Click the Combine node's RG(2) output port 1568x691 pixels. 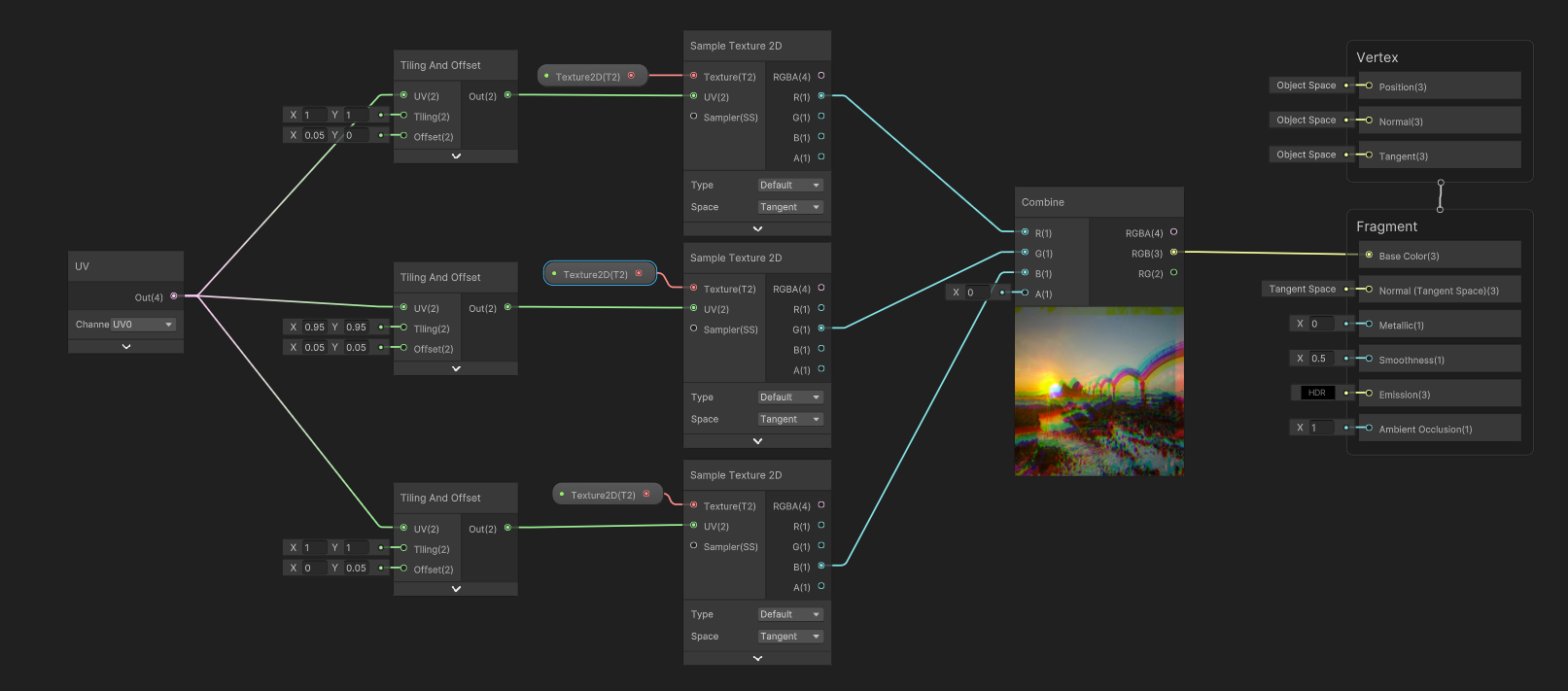click(x=1173, y=273)
